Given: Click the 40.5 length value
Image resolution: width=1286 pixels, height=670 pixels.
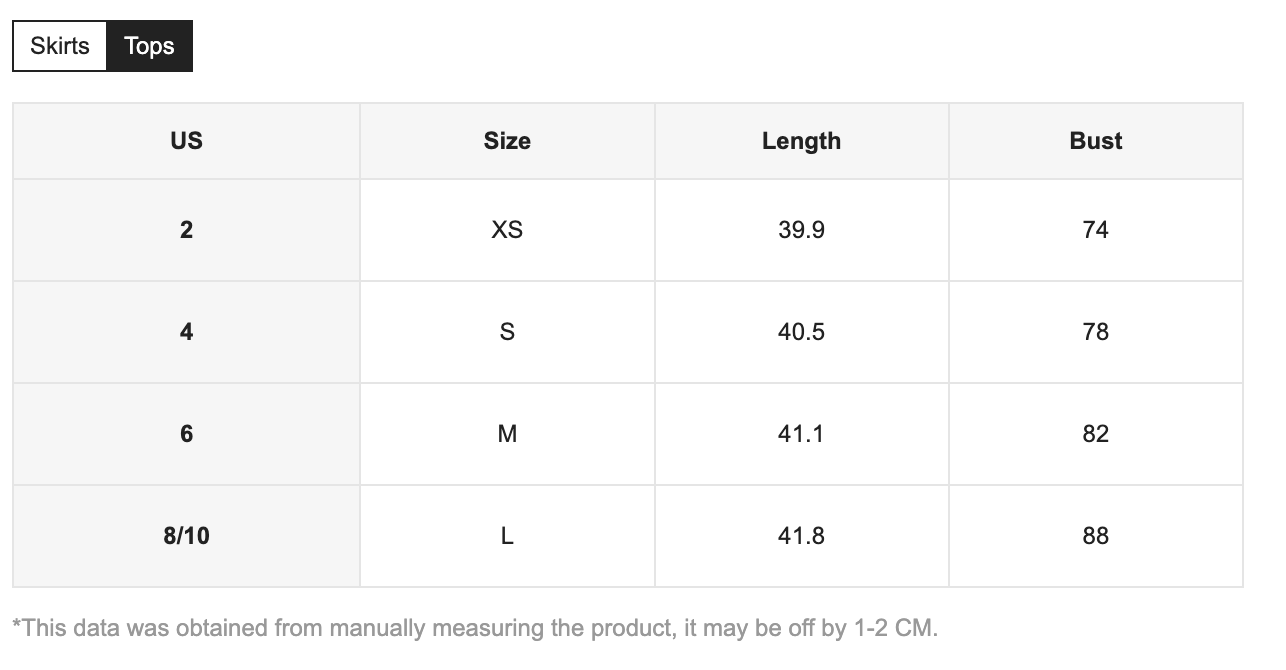Looking at the screenshot, I should pyautogui.click(x=801, y=332).
